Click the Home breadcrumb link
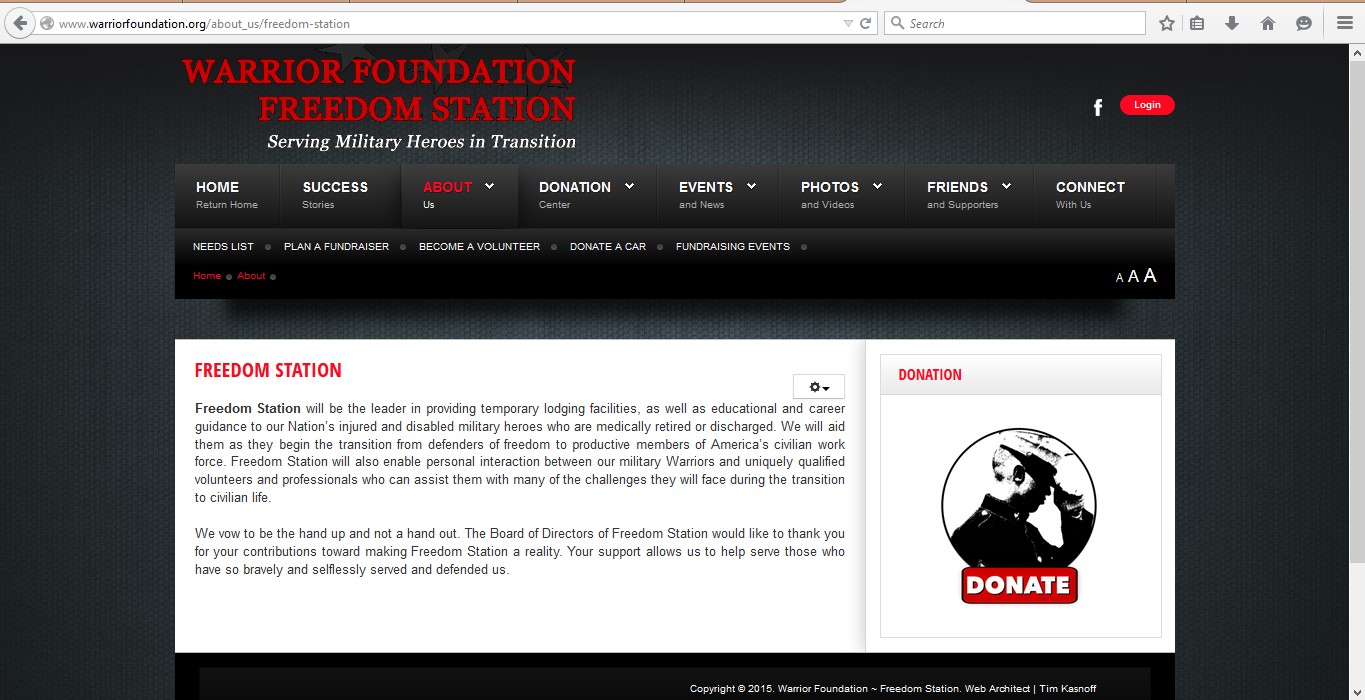Image resolution: width=1365 pixels, height=700 pixels. 207,276
